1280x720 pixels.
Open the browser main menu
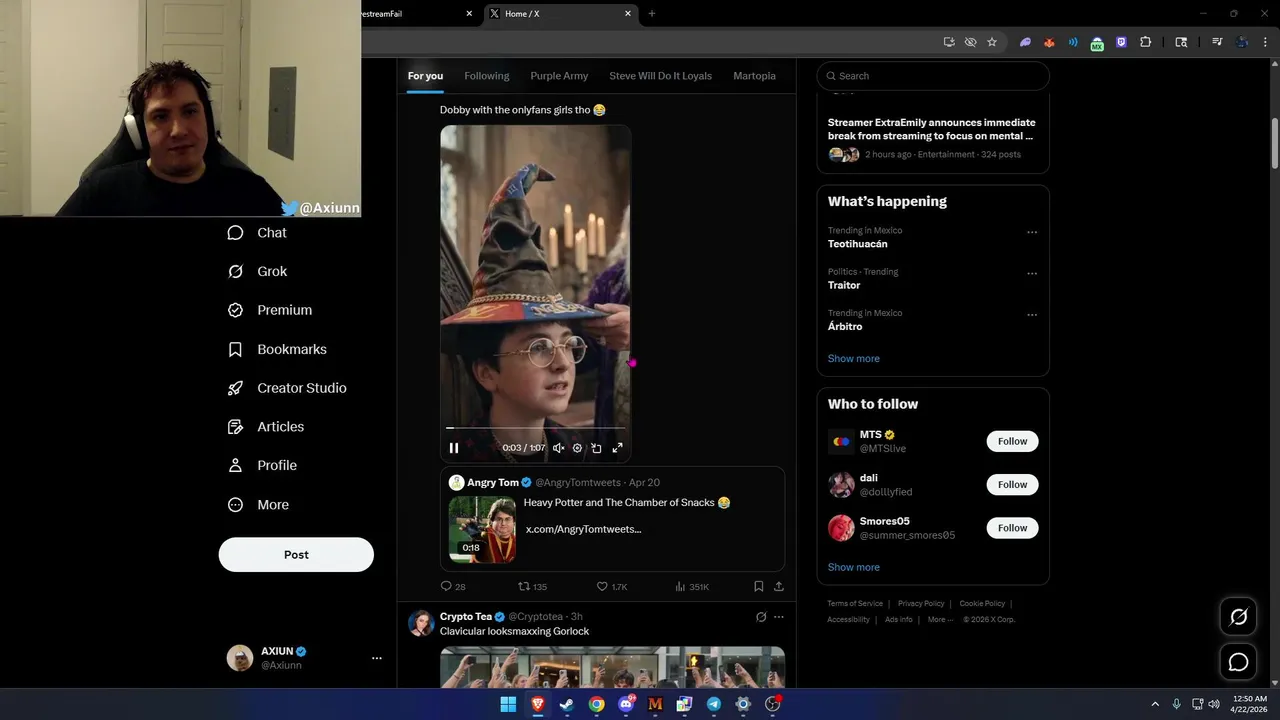(x=1265, y=42)
